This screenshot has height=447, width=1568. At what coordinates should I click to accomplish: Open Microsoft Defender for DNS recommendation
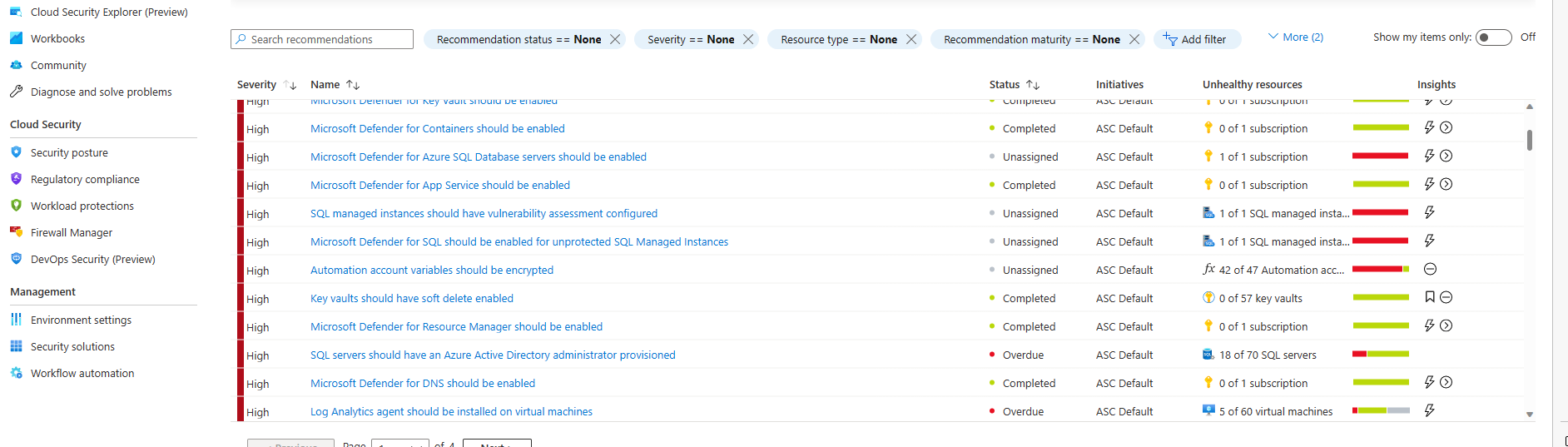tap(423, 383)
